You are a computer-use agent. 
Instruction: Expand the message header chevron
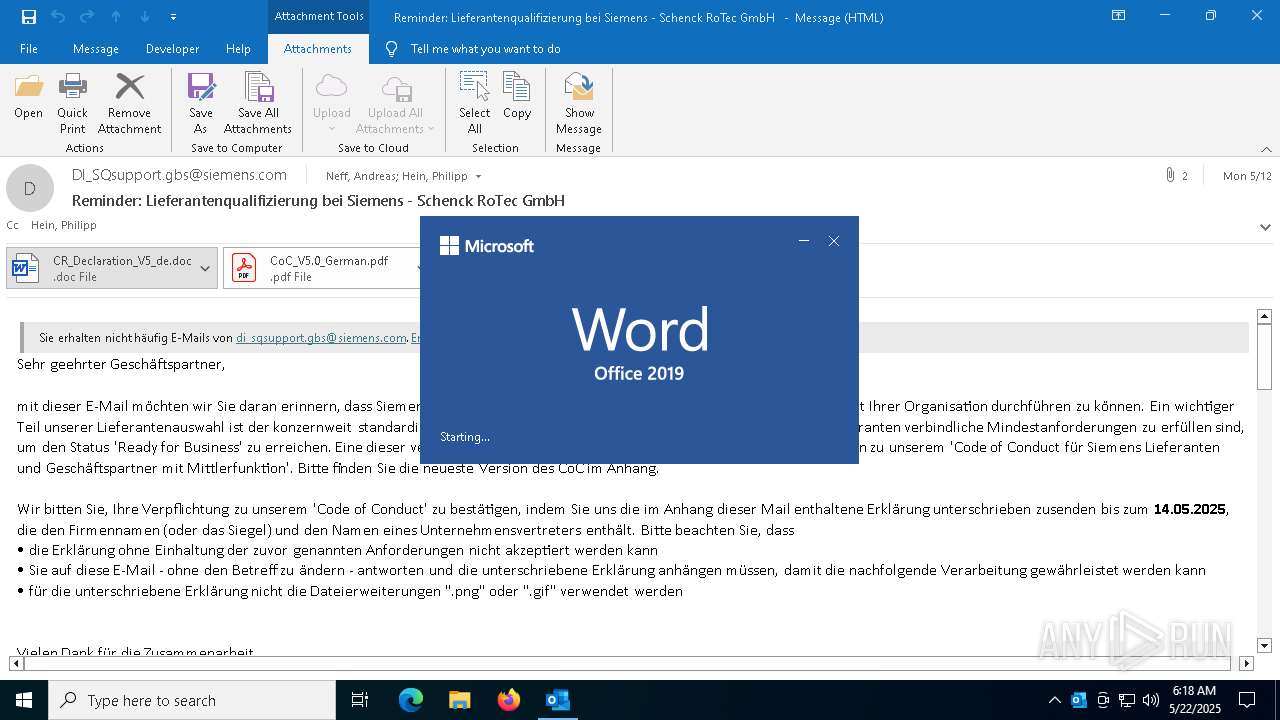(x=1266, y=227)
